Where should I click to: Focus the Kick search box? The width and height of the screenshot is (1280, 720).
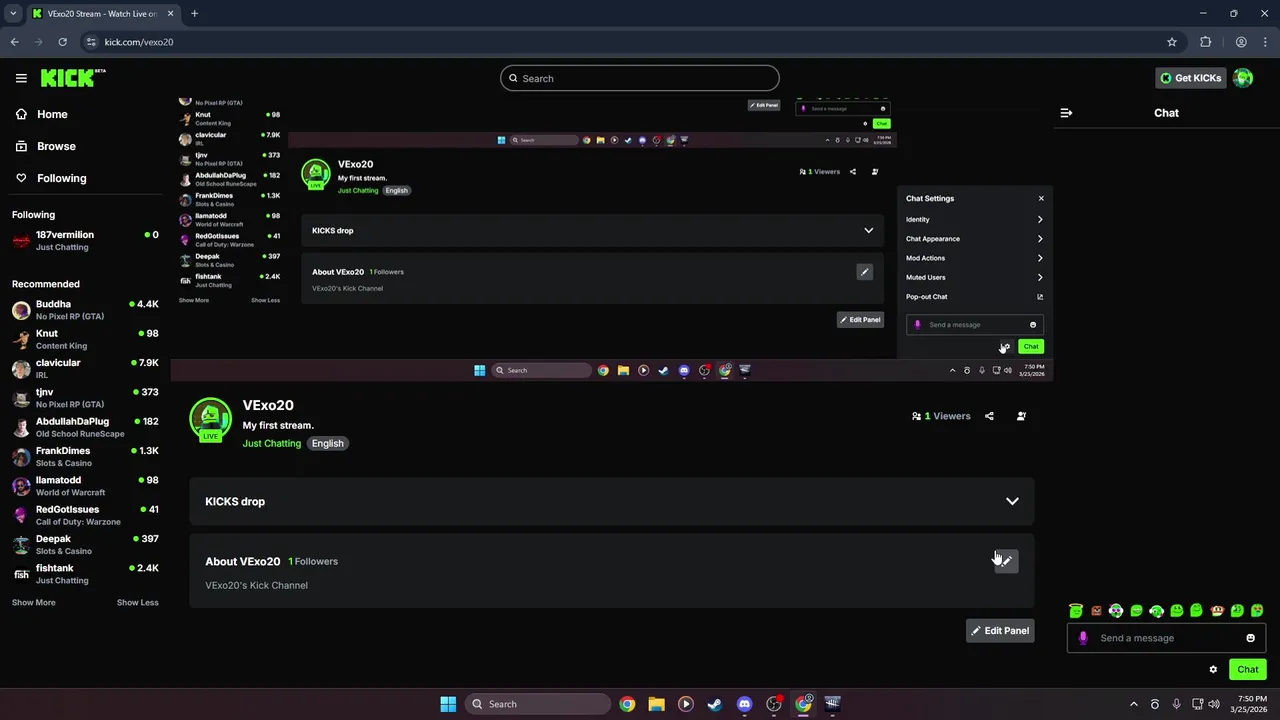640,78
